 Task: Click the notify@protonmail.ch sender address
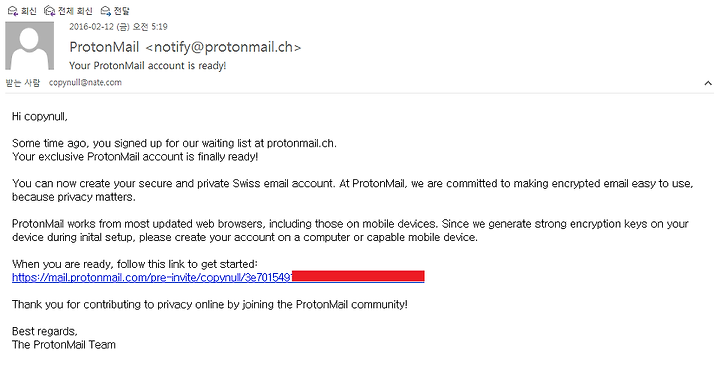click(223, 47)
